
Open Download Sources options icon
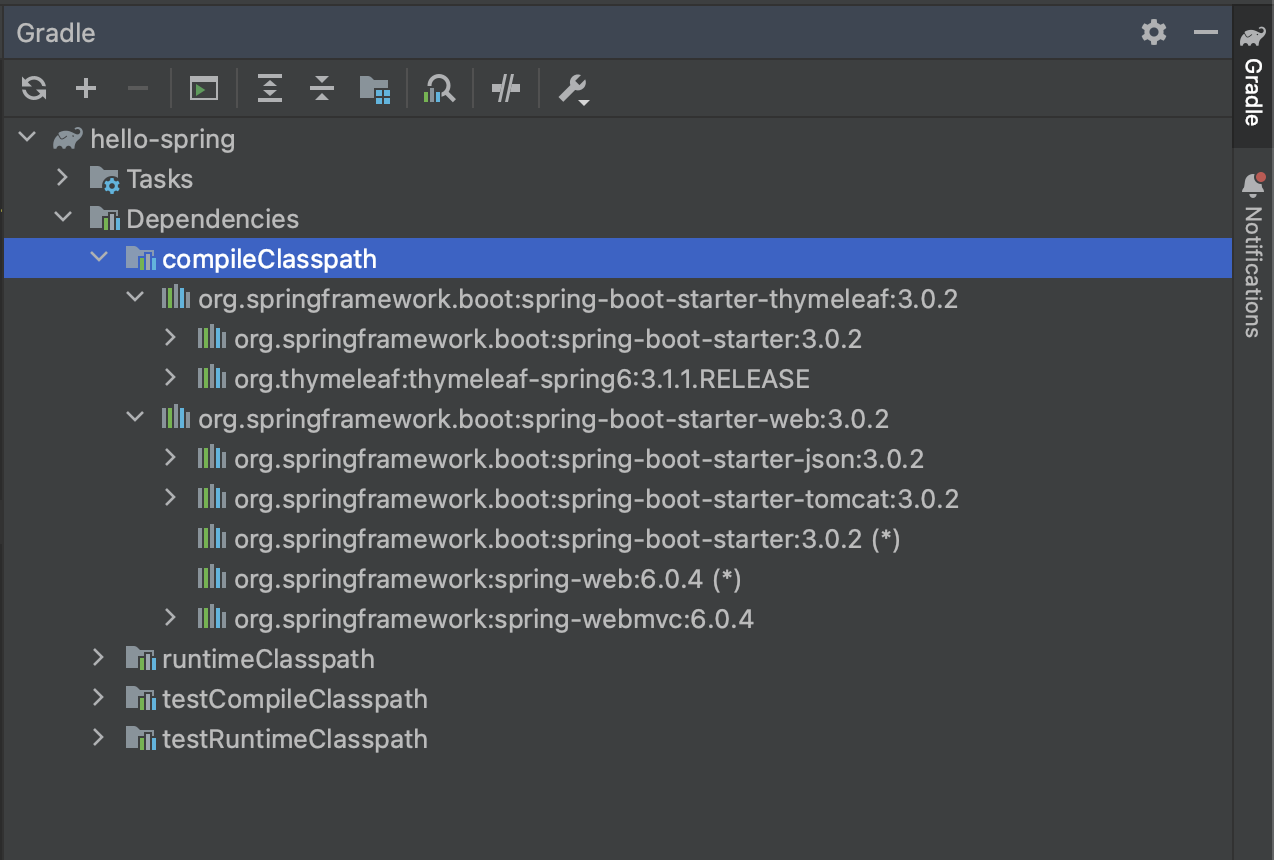[374, 89]
